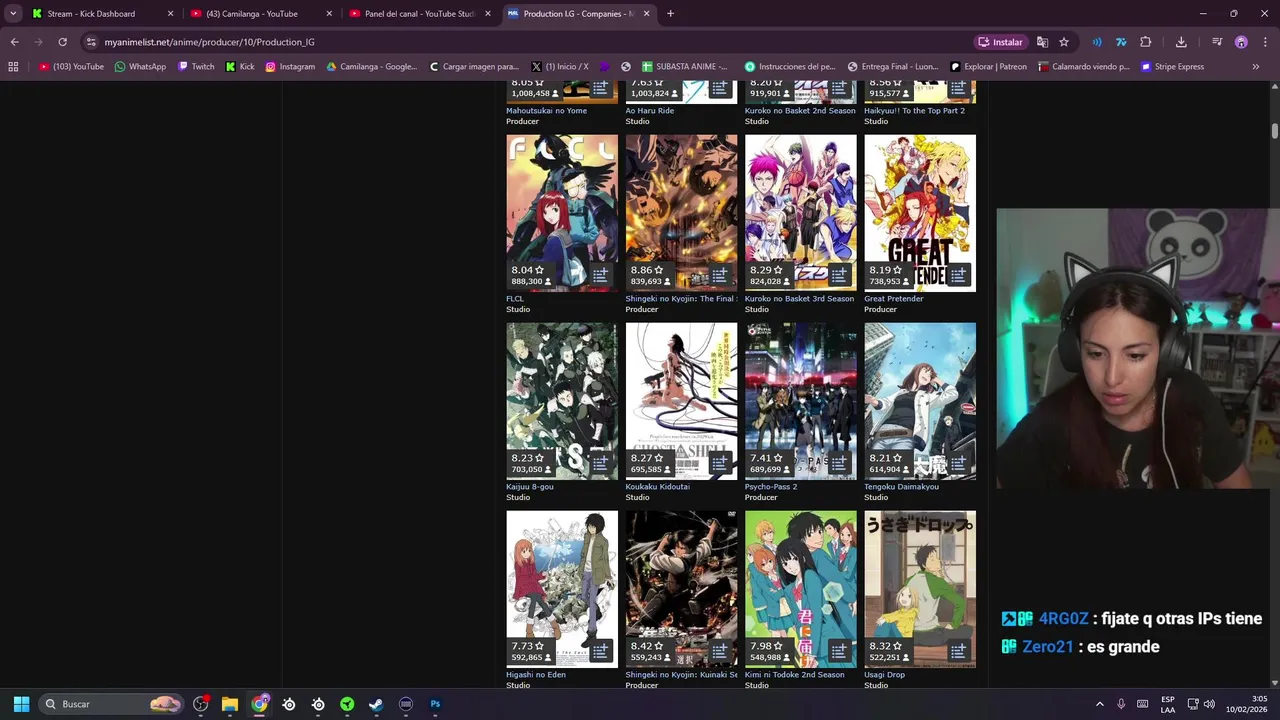The width and height of the screenshot is (1280, 720).
Task: Open File Explorer from the taskbar
Action: 230,704
